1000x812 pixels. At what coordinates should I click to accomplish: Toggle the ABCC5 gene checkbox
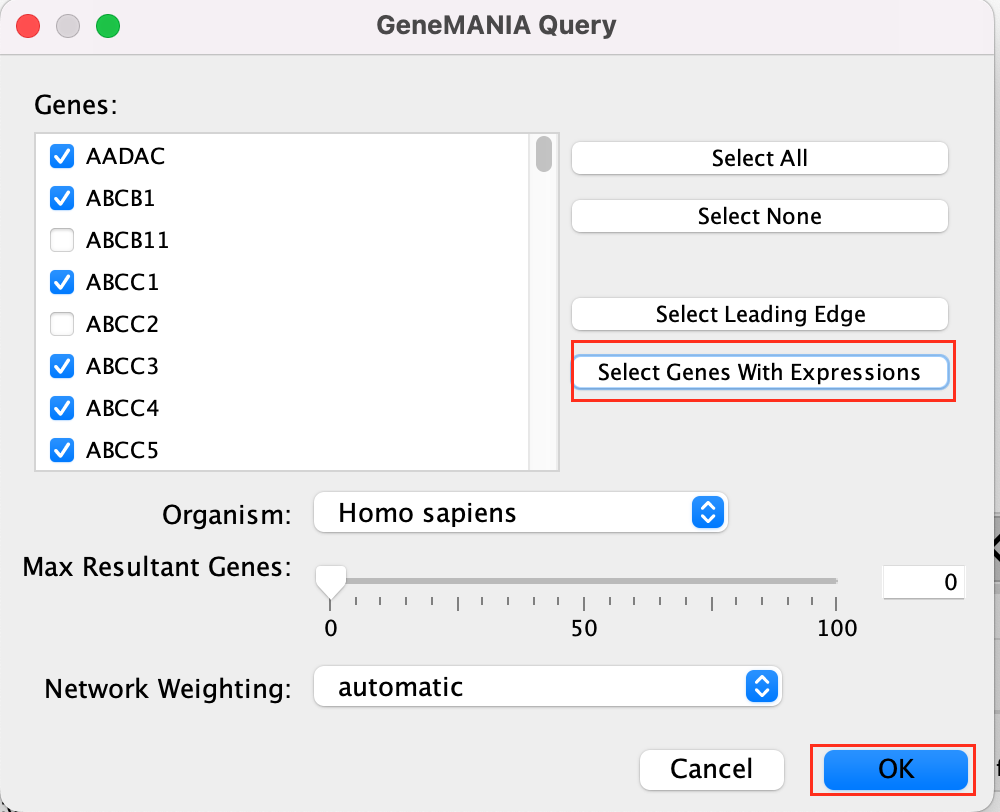pyautogui.click(x=62, y=451)
